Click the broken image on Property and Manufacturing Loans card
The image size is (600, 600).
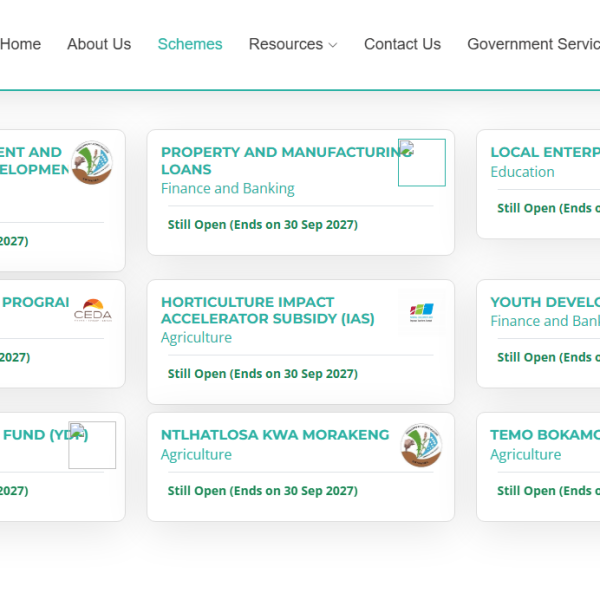pos(421,162)
